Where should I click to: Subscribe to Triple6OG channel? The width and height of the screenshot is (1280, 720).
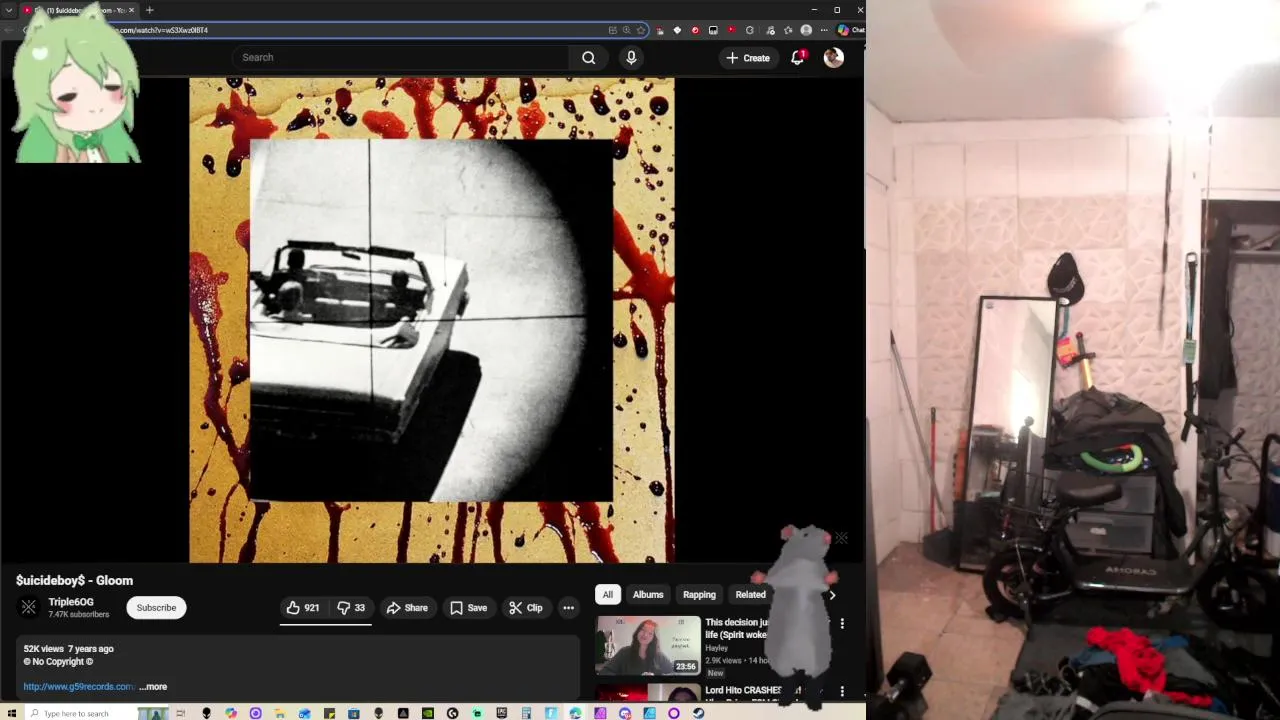click(x=156, y=607)
